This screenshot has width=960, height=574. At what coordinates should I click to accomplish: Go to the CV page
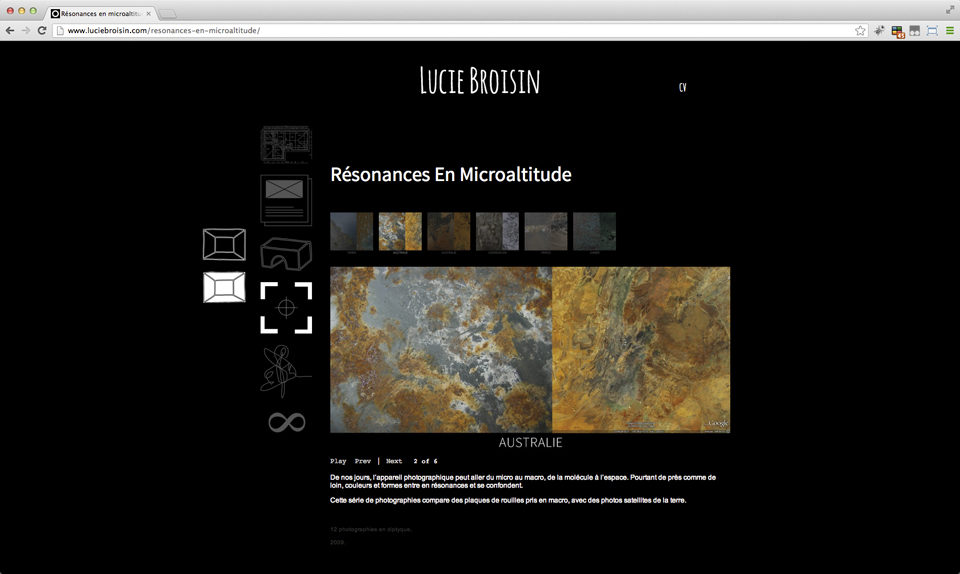(x=683, y=88)
